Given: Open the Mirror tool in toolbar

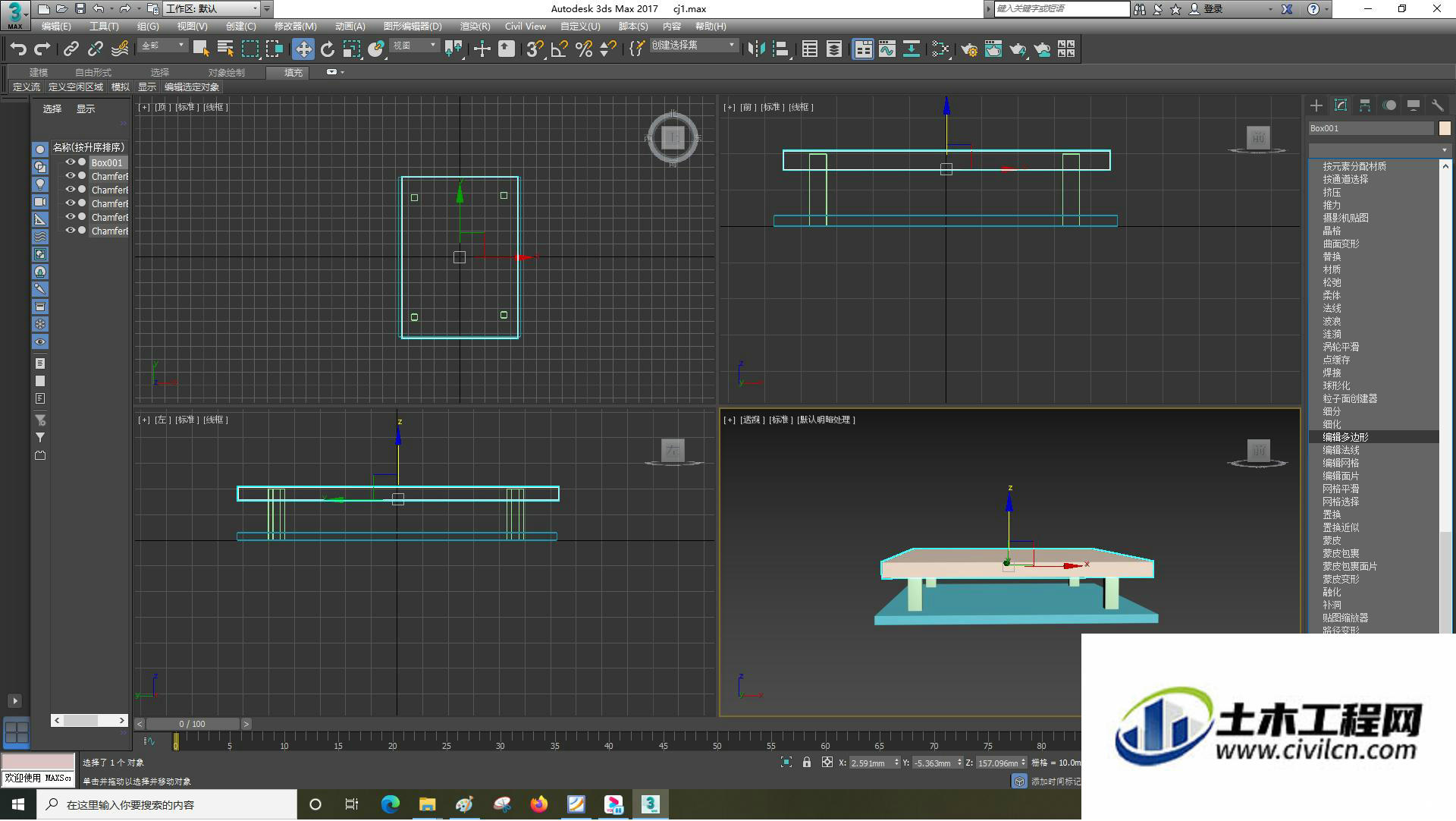Looking at the screenshot, I should point(756,49).
